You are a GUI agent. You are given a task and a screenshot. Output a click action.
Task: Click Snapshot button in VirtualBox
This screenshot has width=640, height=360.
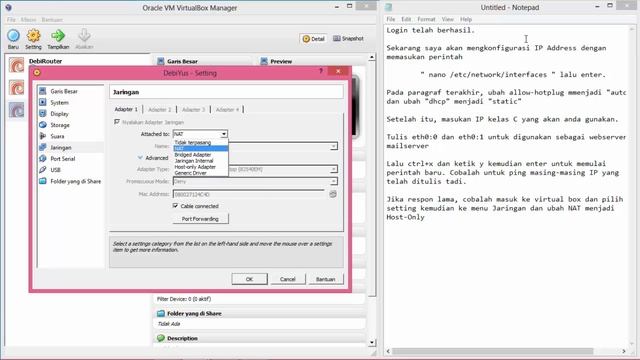point(348,38)
